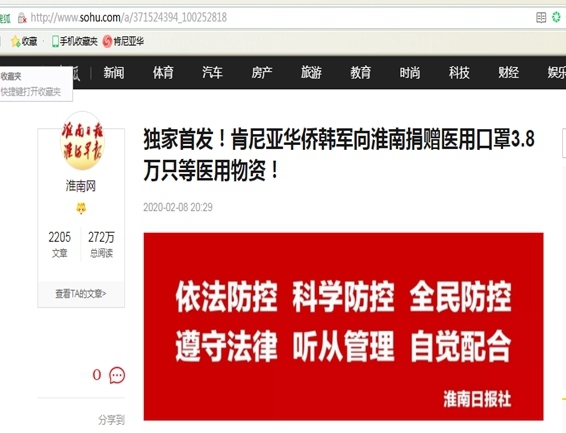The height and width of the screenshot is (433, 566).
Task: Click the fox badge icon under 淮南网
Action: (81, 208)
